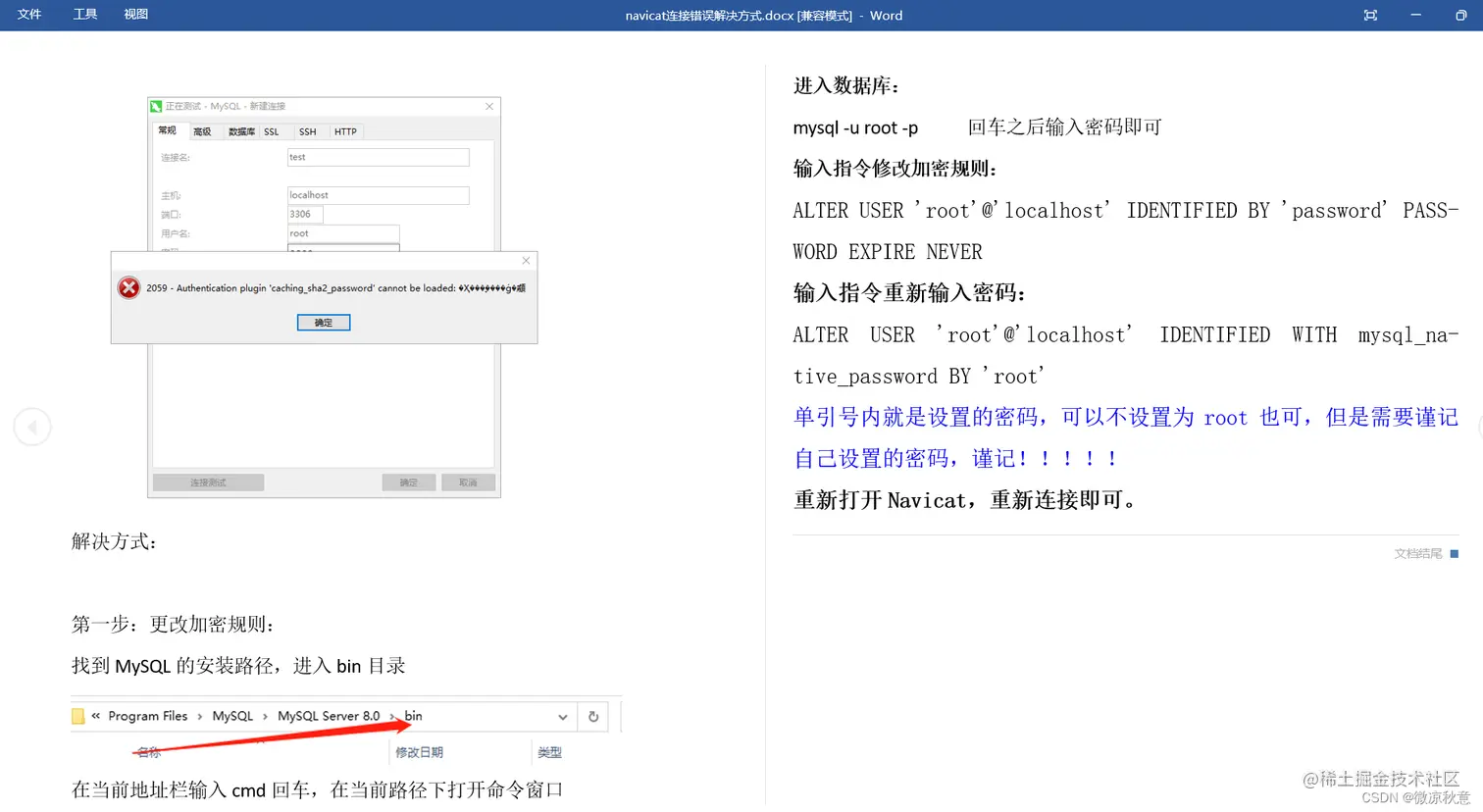Viewport: 1483px width, 812px height.
Task: Click the 用户名 field containing root
Action: [342, 233]
